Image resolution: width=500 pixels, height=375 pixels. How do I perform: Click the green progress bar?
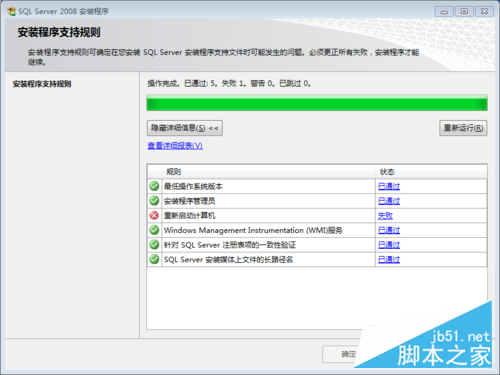point(317,103)
